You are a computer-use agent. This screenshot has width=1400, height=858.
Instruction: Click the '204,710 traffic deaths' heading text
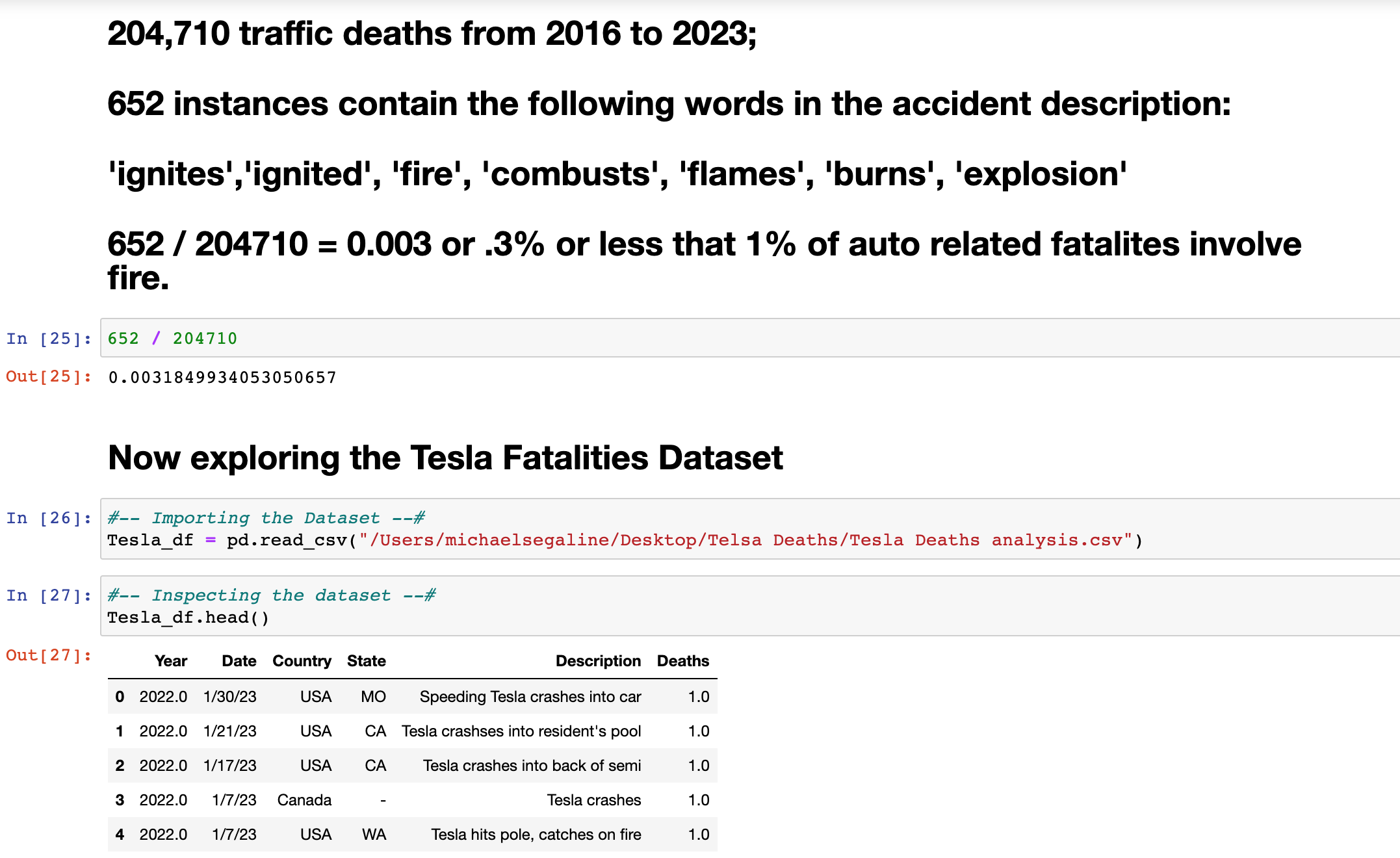click(x=432, y=34)
